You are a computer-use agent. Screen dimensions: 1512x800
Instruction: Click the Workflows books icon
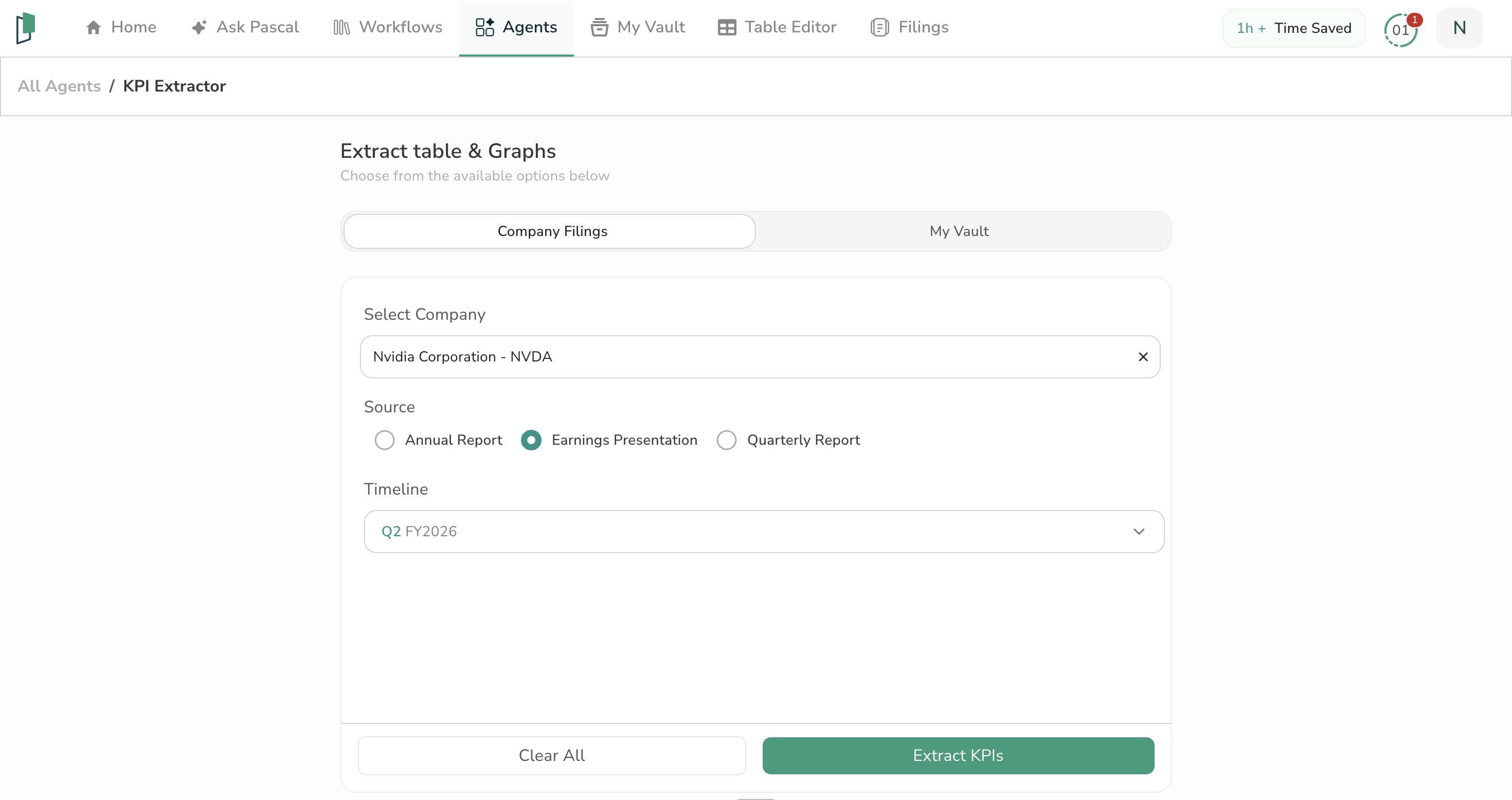tap(341, 28)
